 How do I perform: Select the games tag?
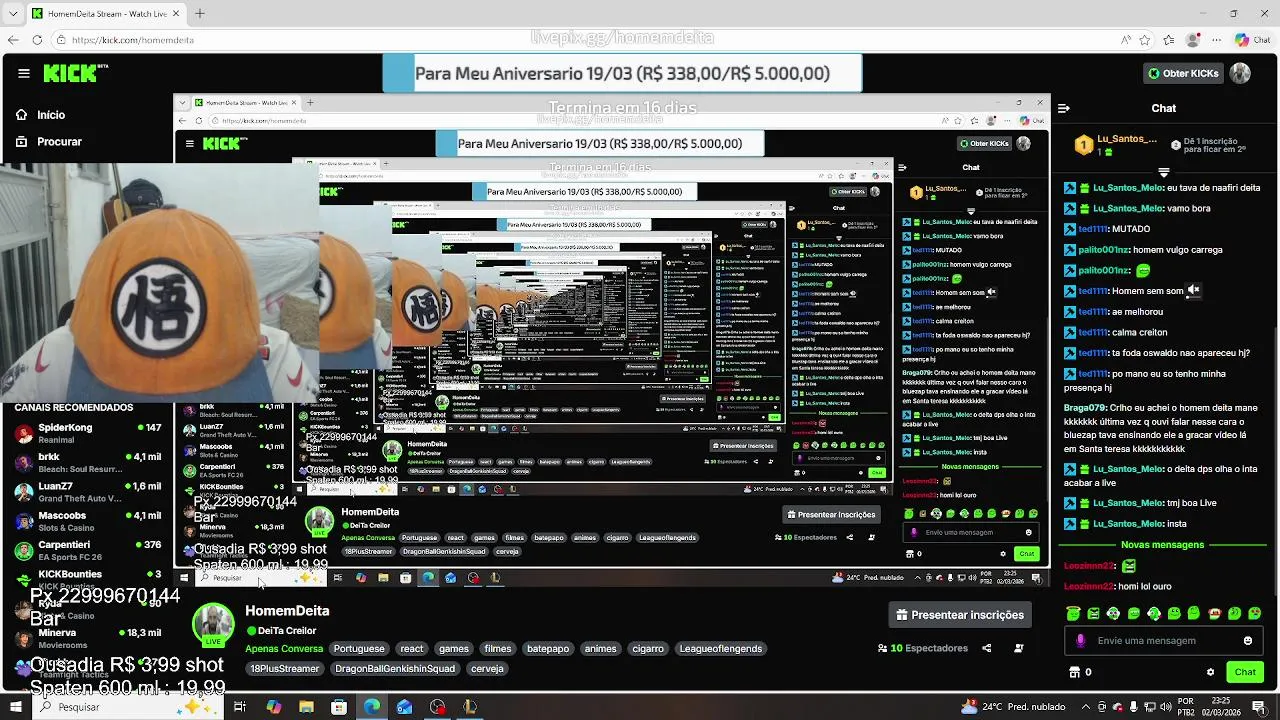click(x=453, y=649)
